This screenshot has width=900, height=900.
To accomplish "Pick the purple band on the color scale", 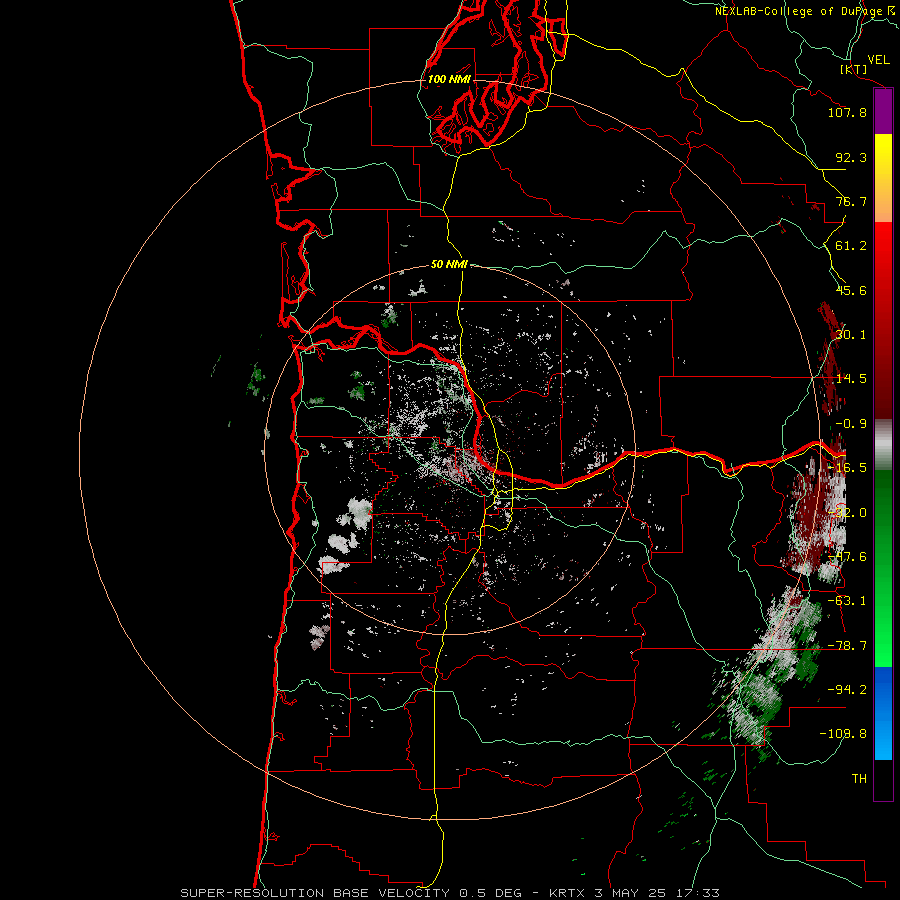I will tap(883, 112).
